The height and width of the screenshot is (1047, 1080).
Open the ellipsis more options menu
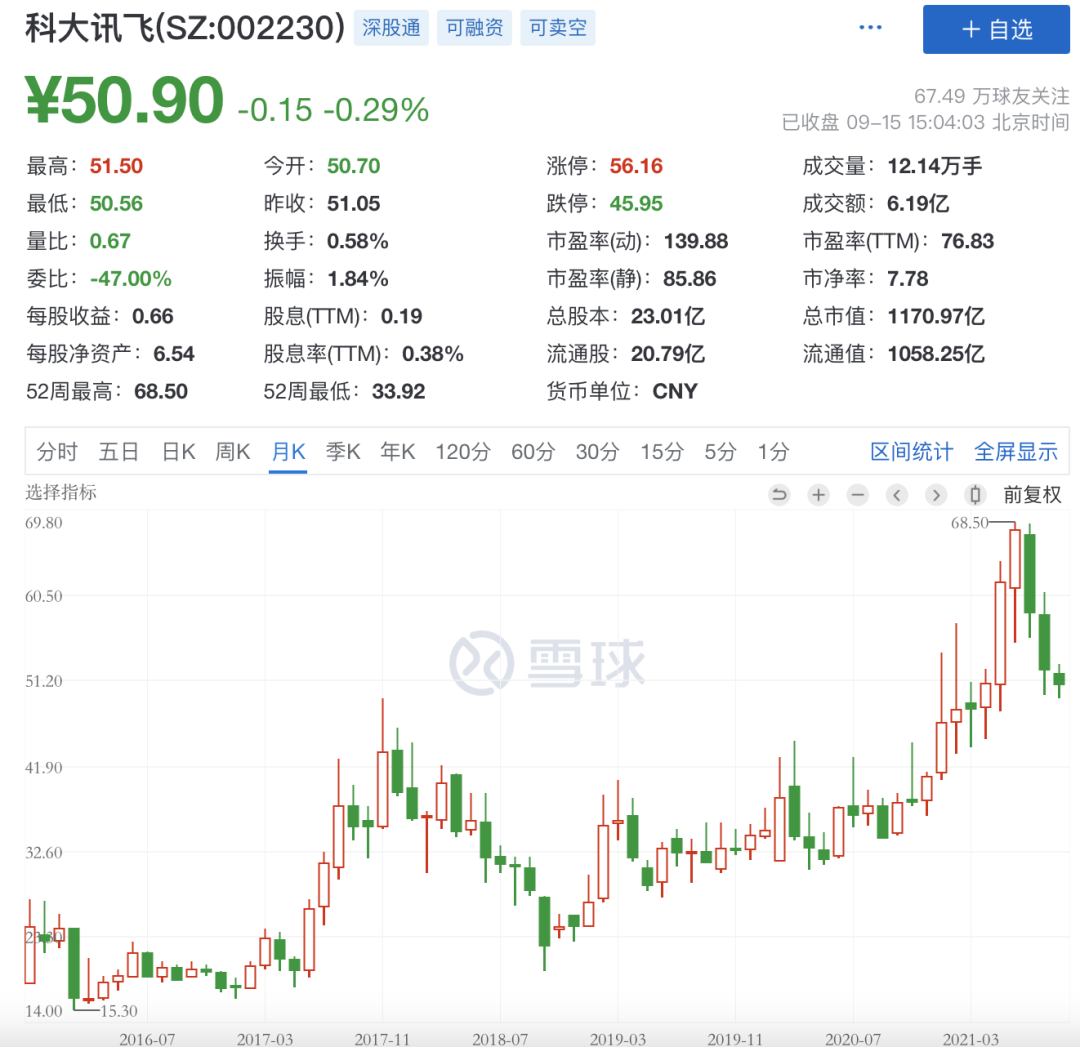coord(869,27)
